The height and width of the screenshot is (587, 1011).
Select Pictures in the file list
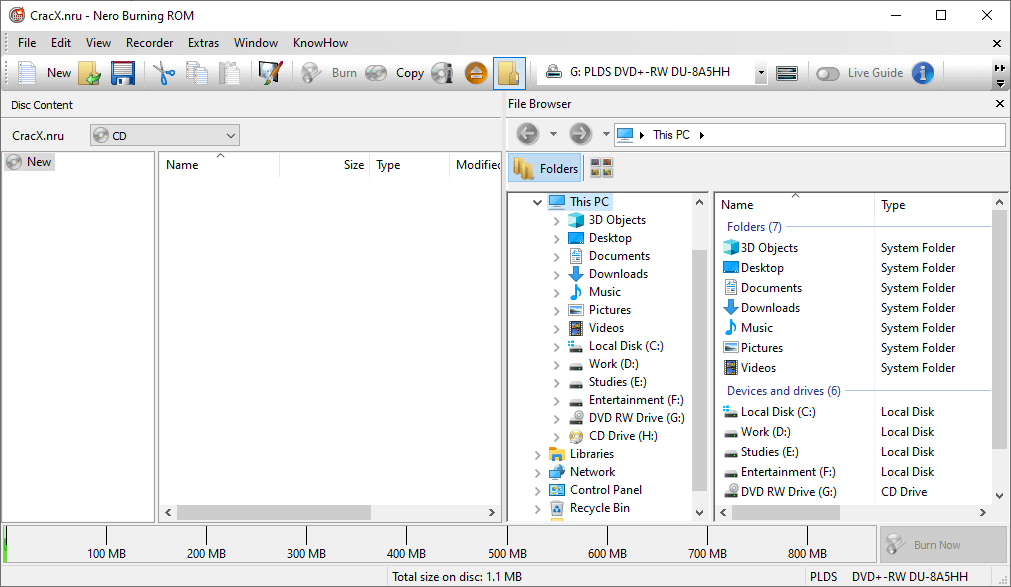pyautogui.click(x=761, y=348)
